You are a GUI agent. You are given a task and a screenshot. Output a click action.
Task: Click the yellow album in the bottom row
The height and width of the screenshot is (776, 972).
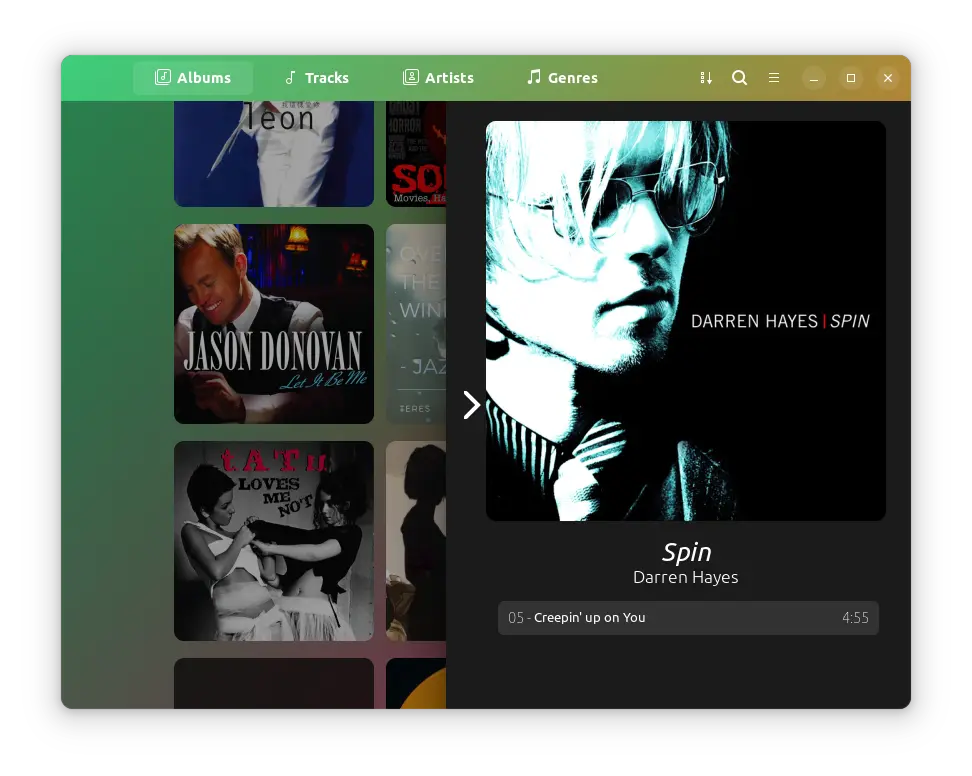[x=416, y=684]
